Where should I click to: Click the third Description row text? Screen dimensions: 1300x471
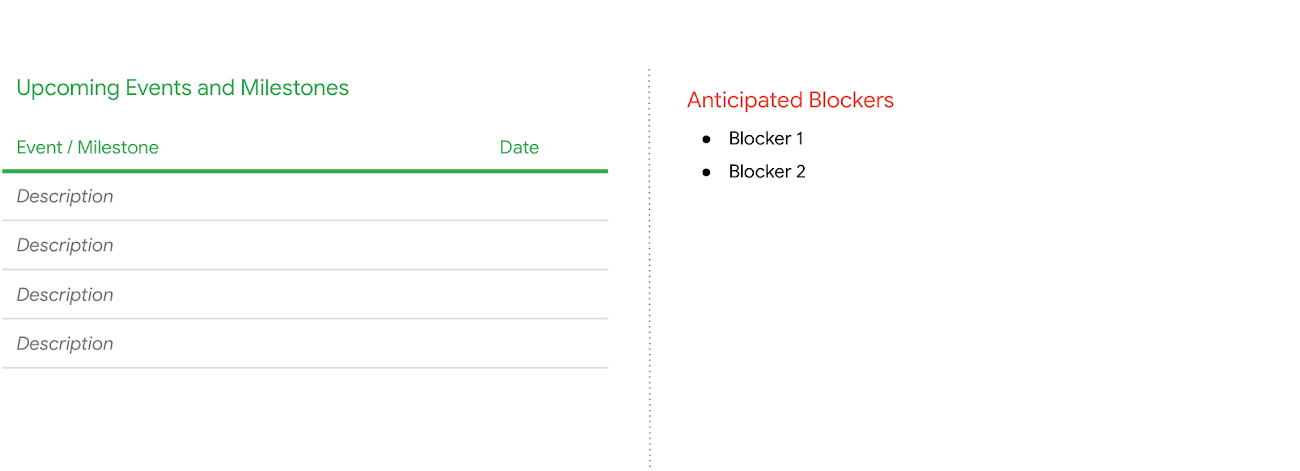click(65, 295)
